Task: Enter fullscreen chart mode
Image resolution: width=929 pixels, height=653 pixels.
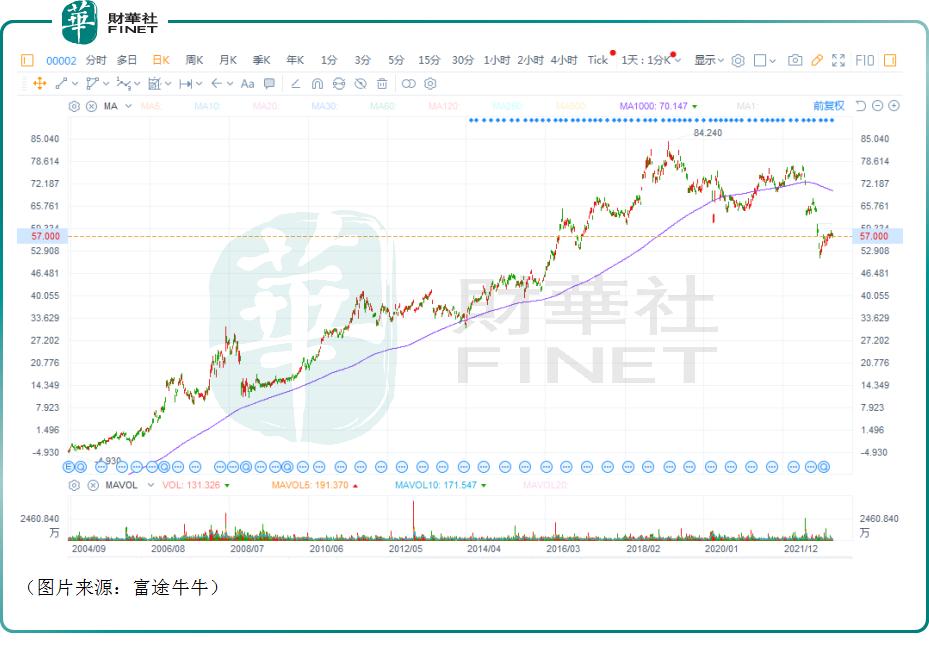Action: 839,60
